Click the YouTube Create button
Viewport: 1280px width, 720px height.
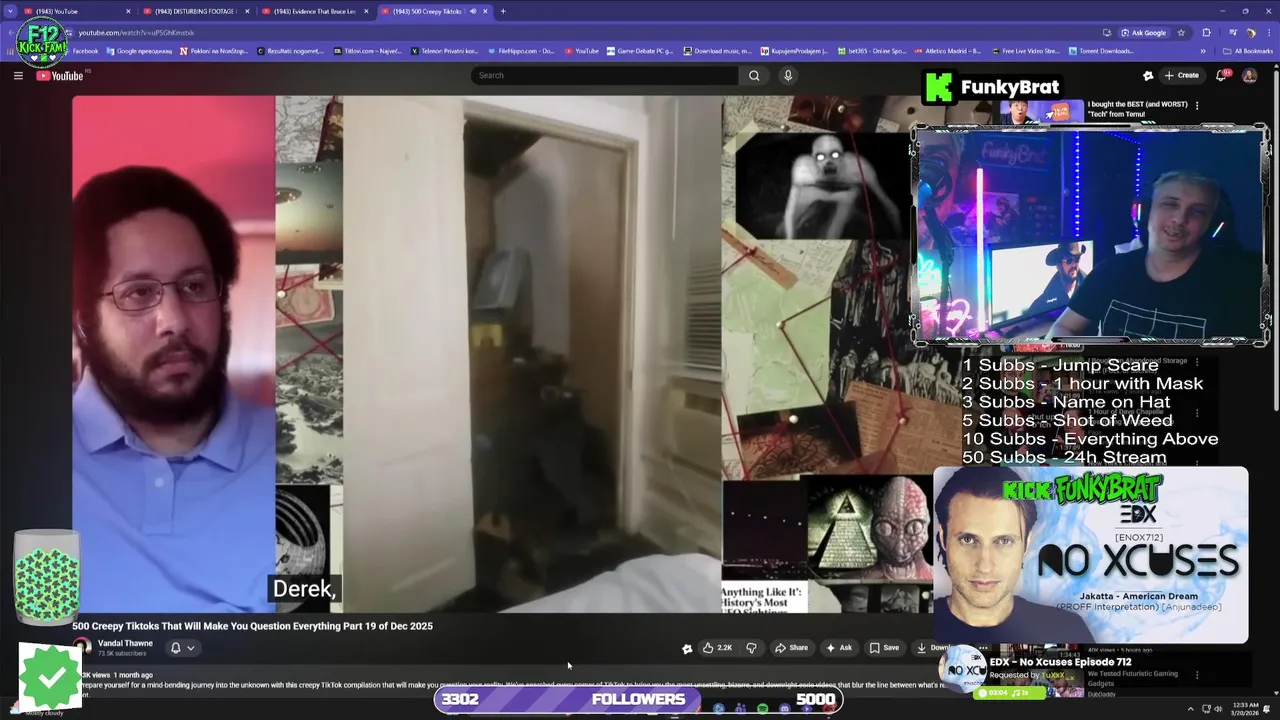[1182, 75]
